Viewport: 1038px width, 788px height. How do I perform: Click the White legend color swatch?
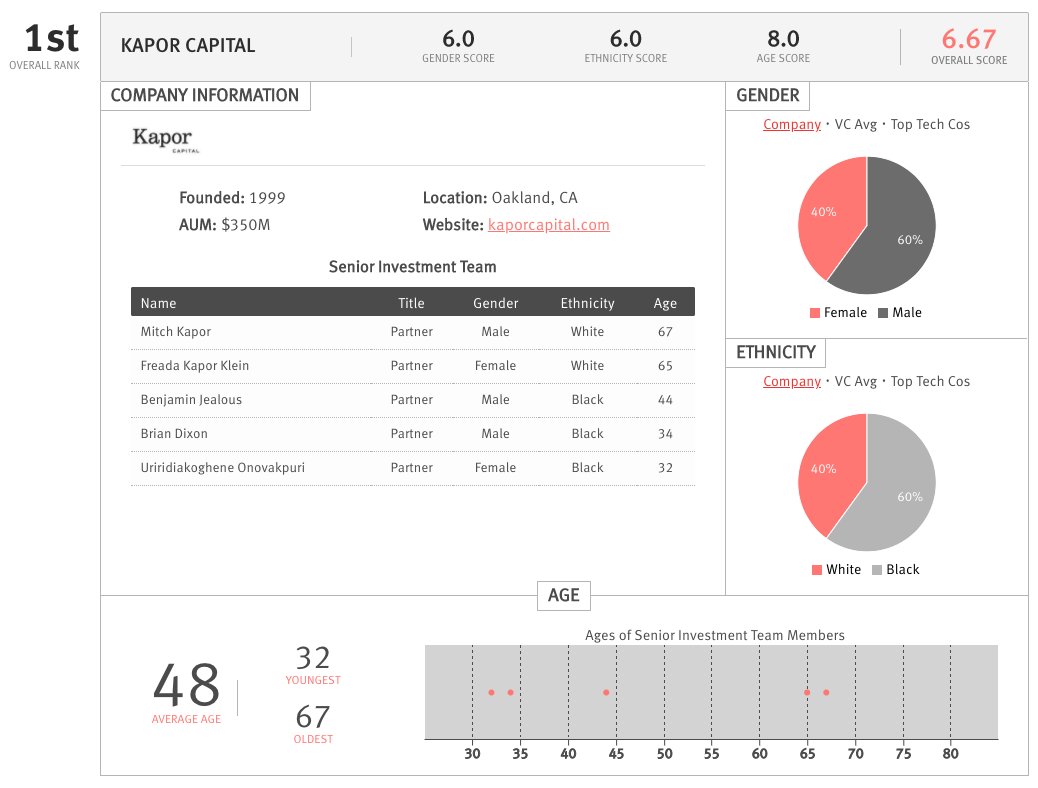[x=817, y=569]
